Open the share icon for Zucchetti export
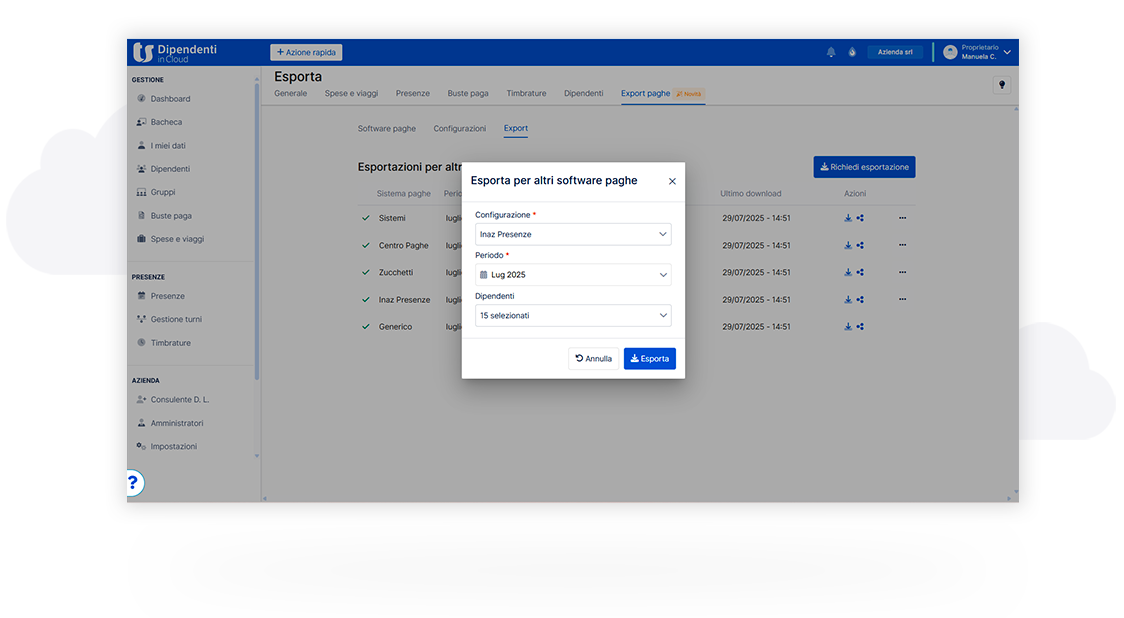 (x=862, y=271)
